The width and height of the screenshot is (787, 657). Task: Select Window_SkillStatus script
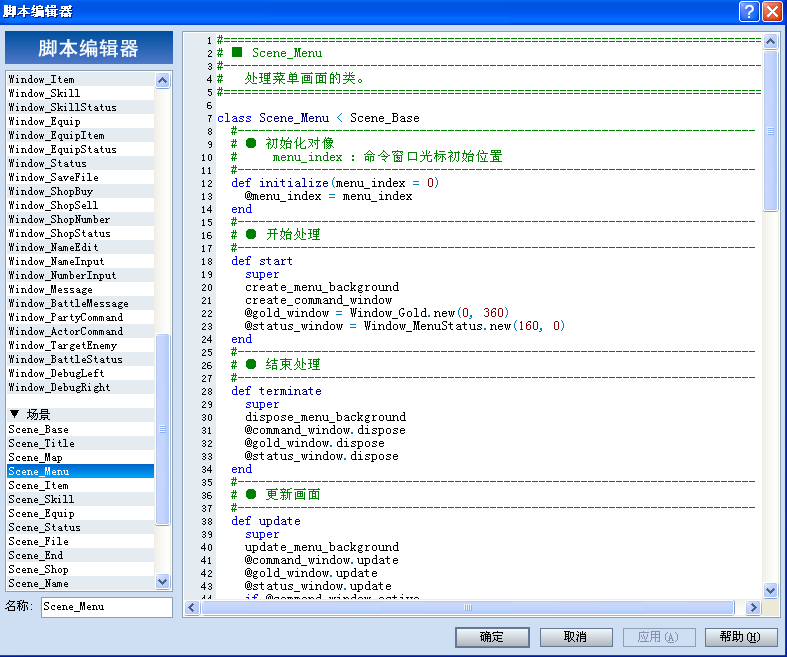[80, 107]
